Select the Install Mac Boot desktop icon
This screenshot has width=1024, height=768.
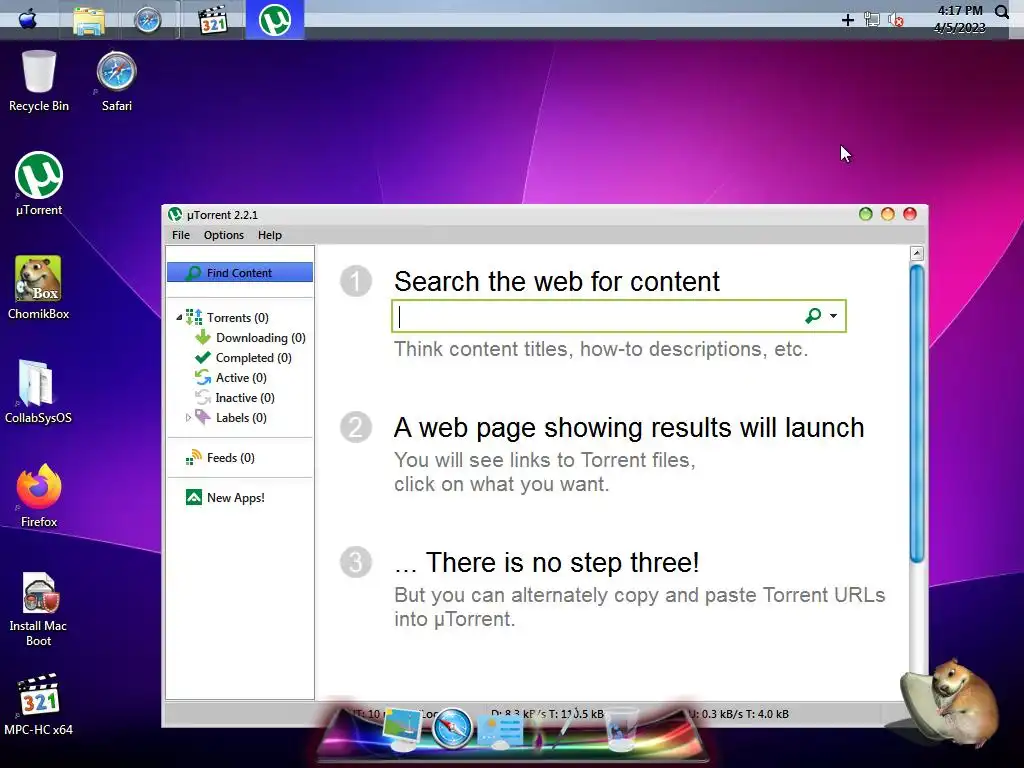point(39,609)
